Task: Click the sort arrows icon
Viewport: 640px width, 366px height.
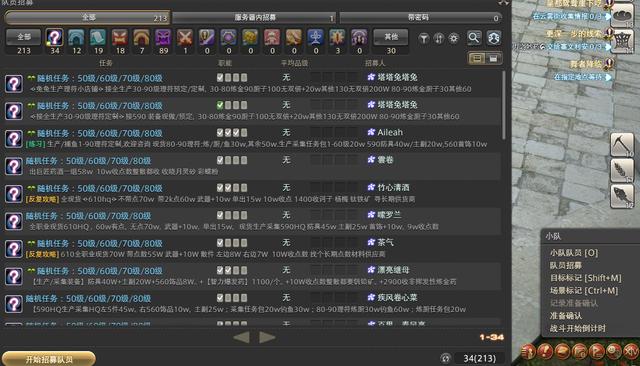Action: tap(439, 39)
